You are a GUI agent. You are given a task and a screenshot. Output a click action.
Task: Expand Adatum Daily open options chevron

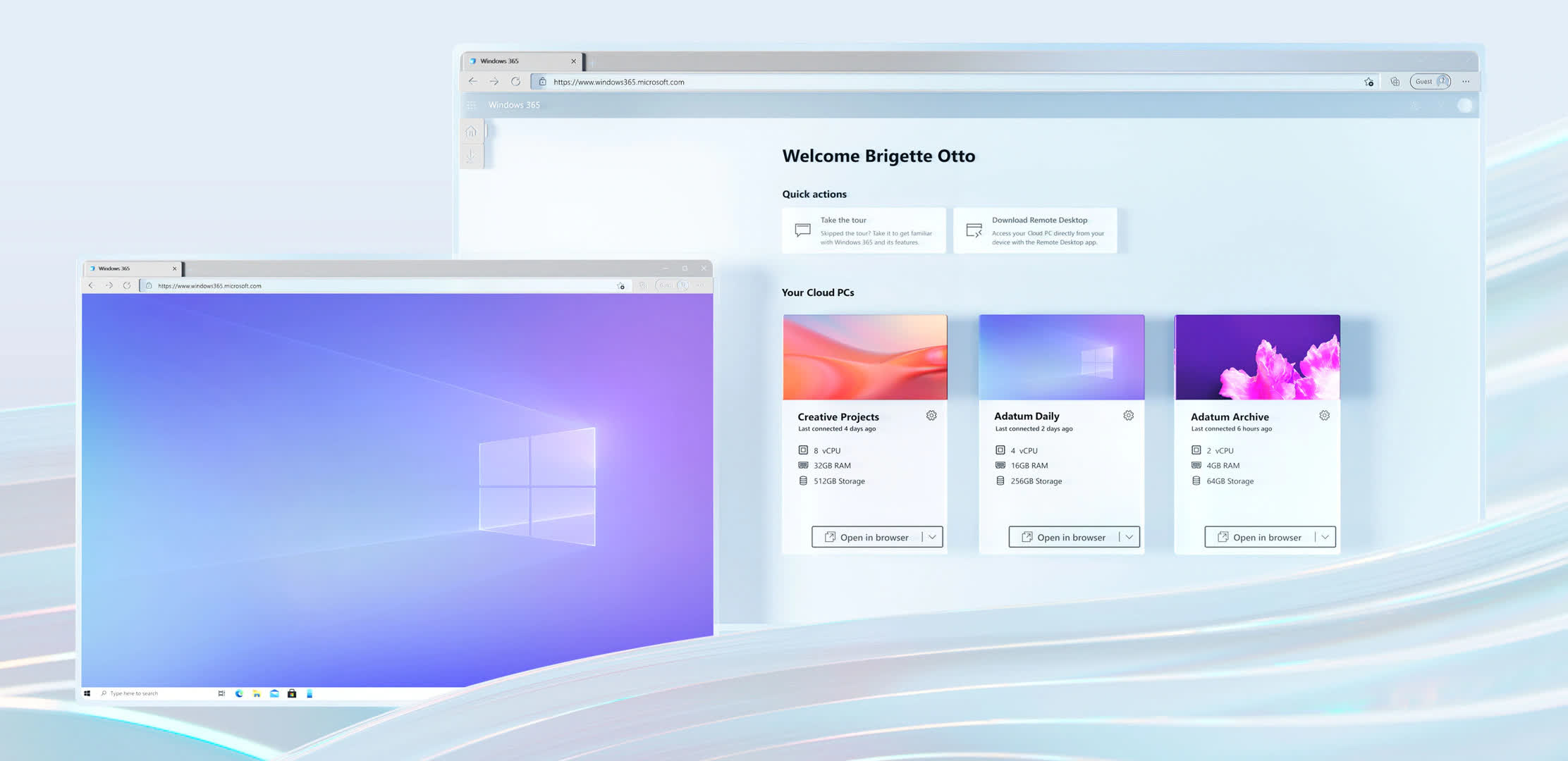[1129, 537]
